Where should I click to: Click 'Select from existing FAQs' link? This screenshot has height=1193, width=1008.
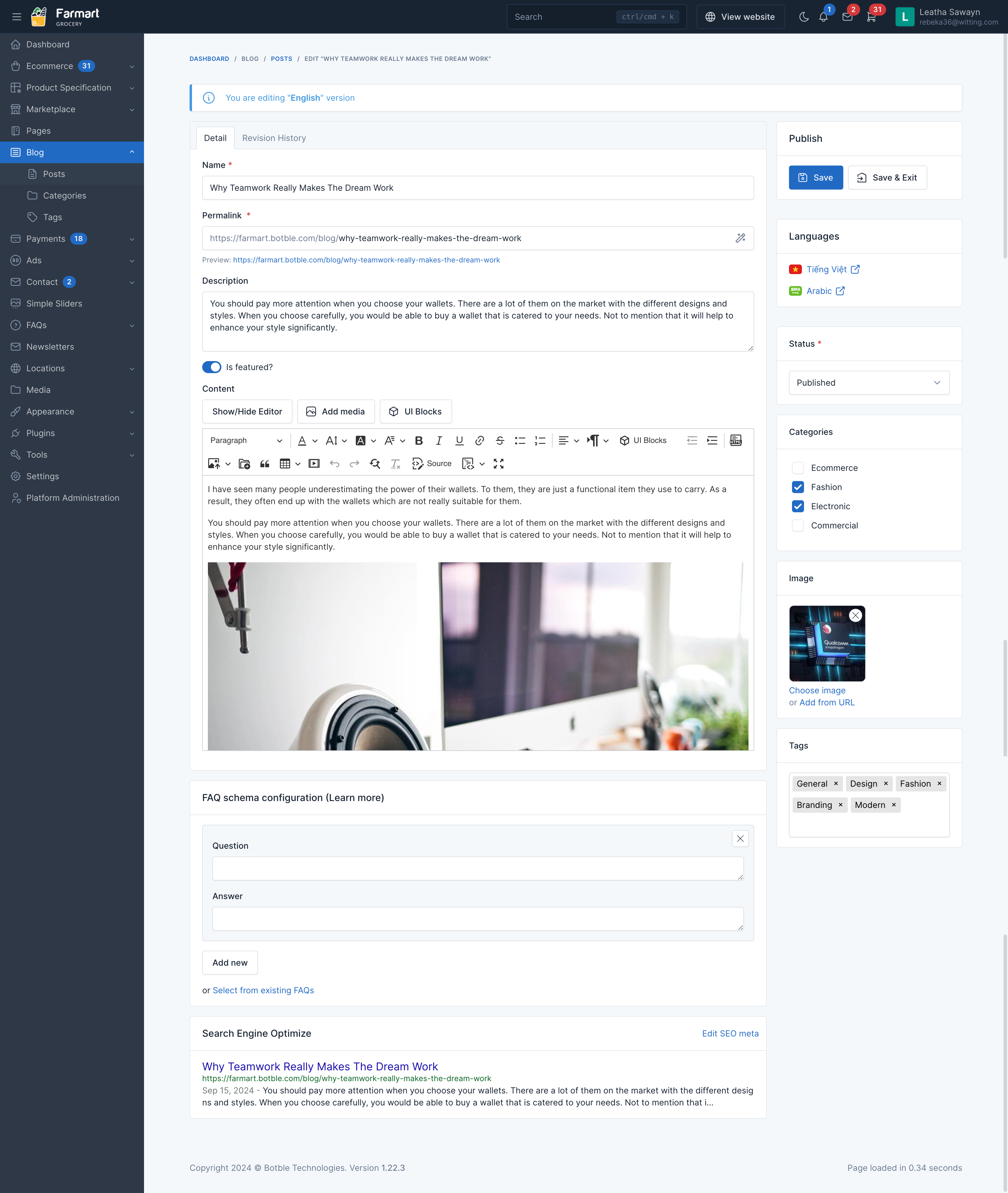click(263, 990)
